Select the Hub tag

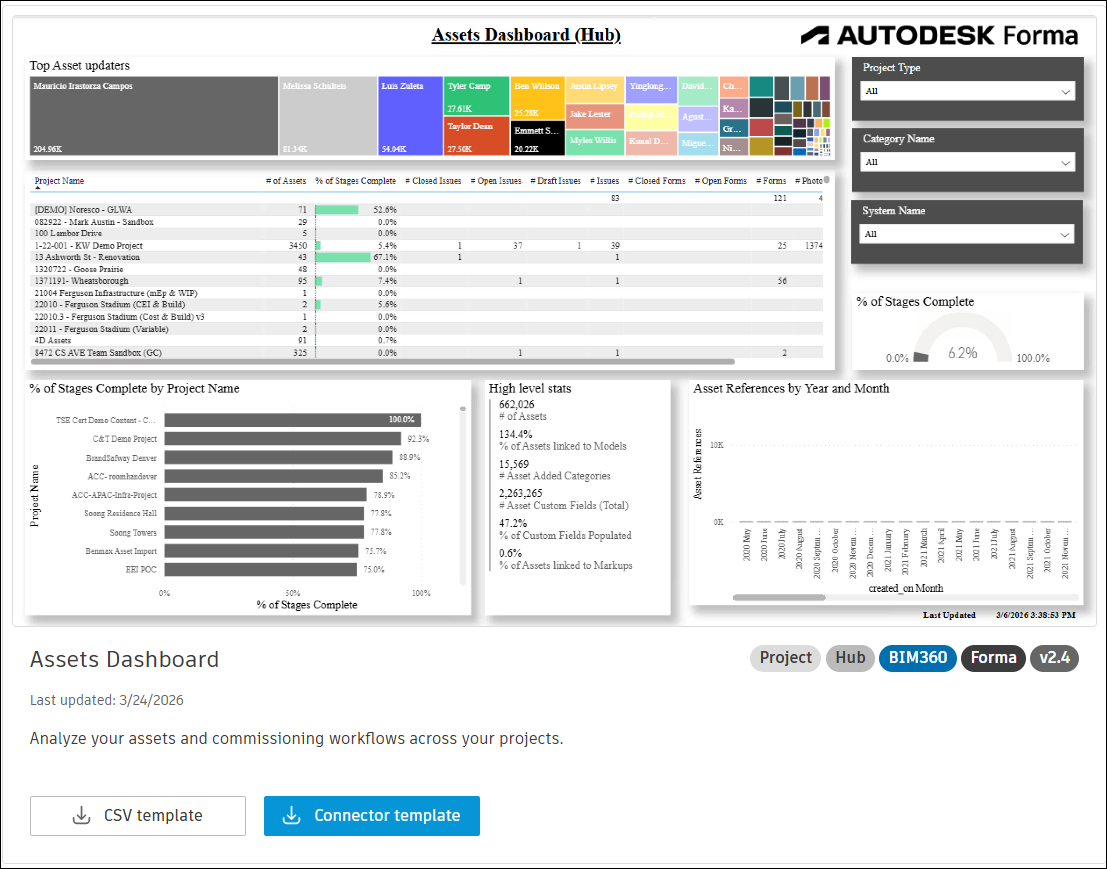pyautogui.click(x=850, y=658)
